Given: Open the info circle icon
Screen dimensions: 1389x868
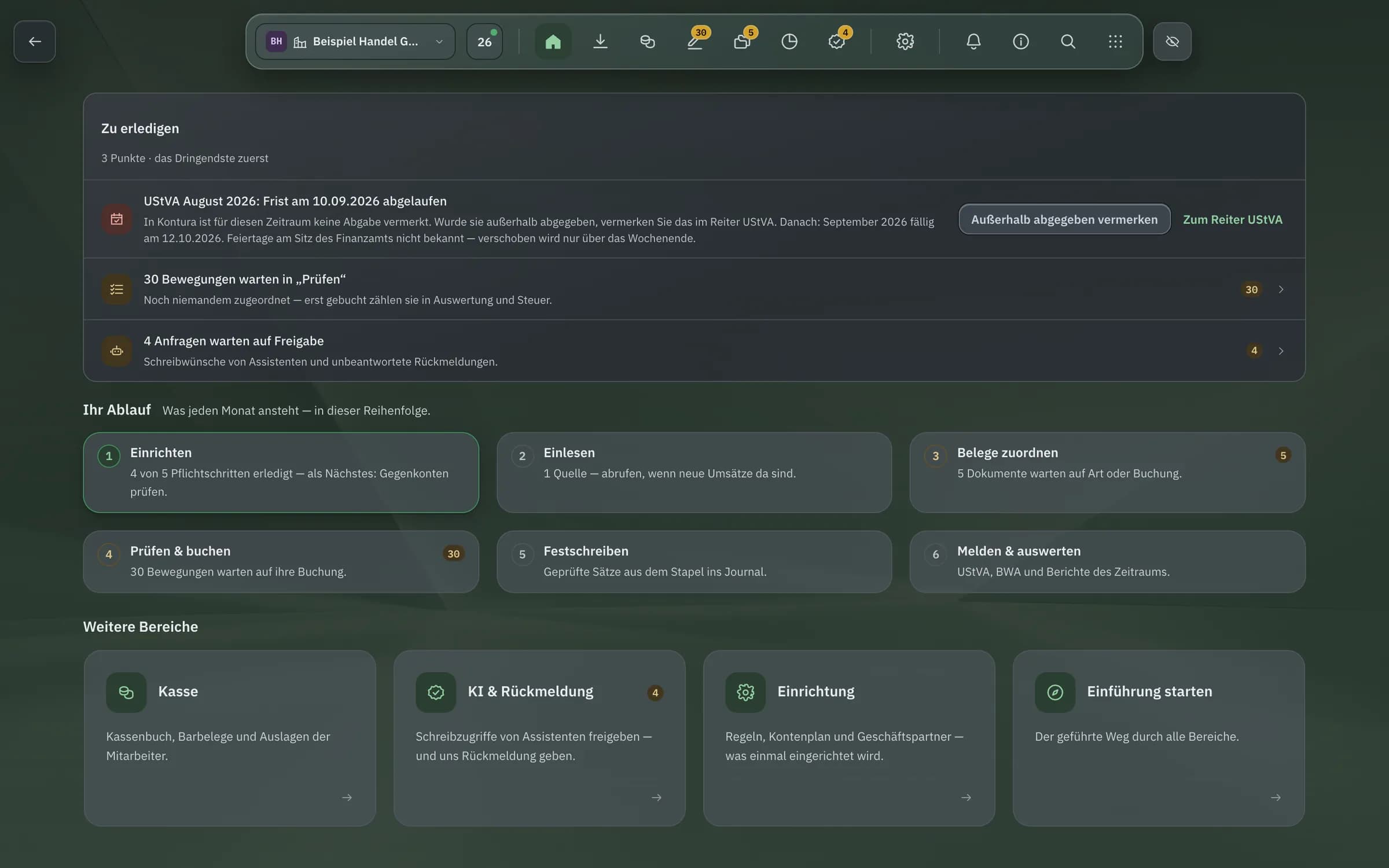Looking at the screenshot, I should pos(1021,41).
